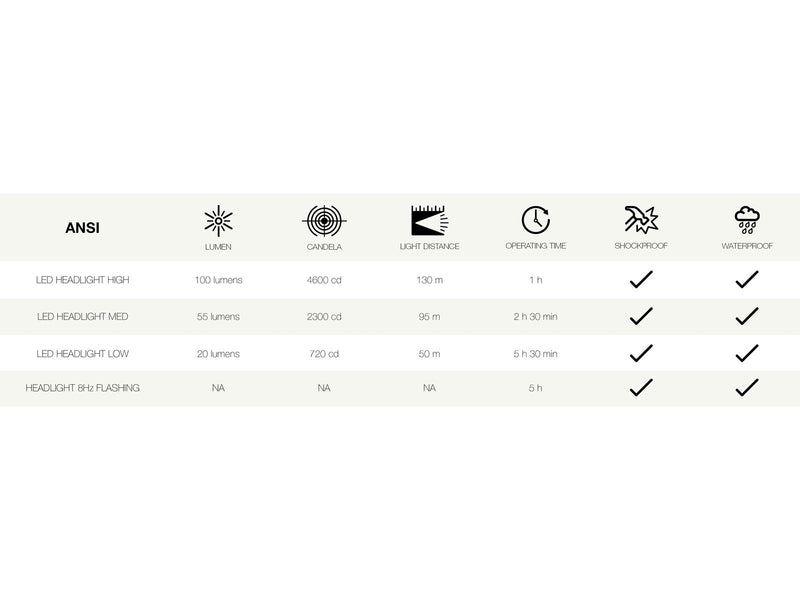Click the 4600 cd candela value

[324, 280]
